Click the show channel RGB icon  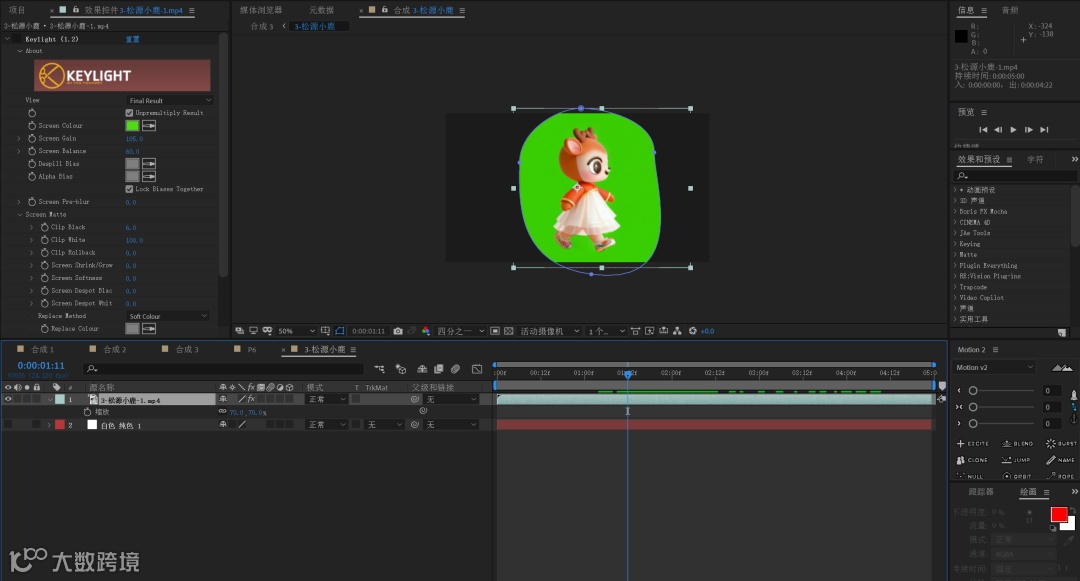[x=426, y=331]
